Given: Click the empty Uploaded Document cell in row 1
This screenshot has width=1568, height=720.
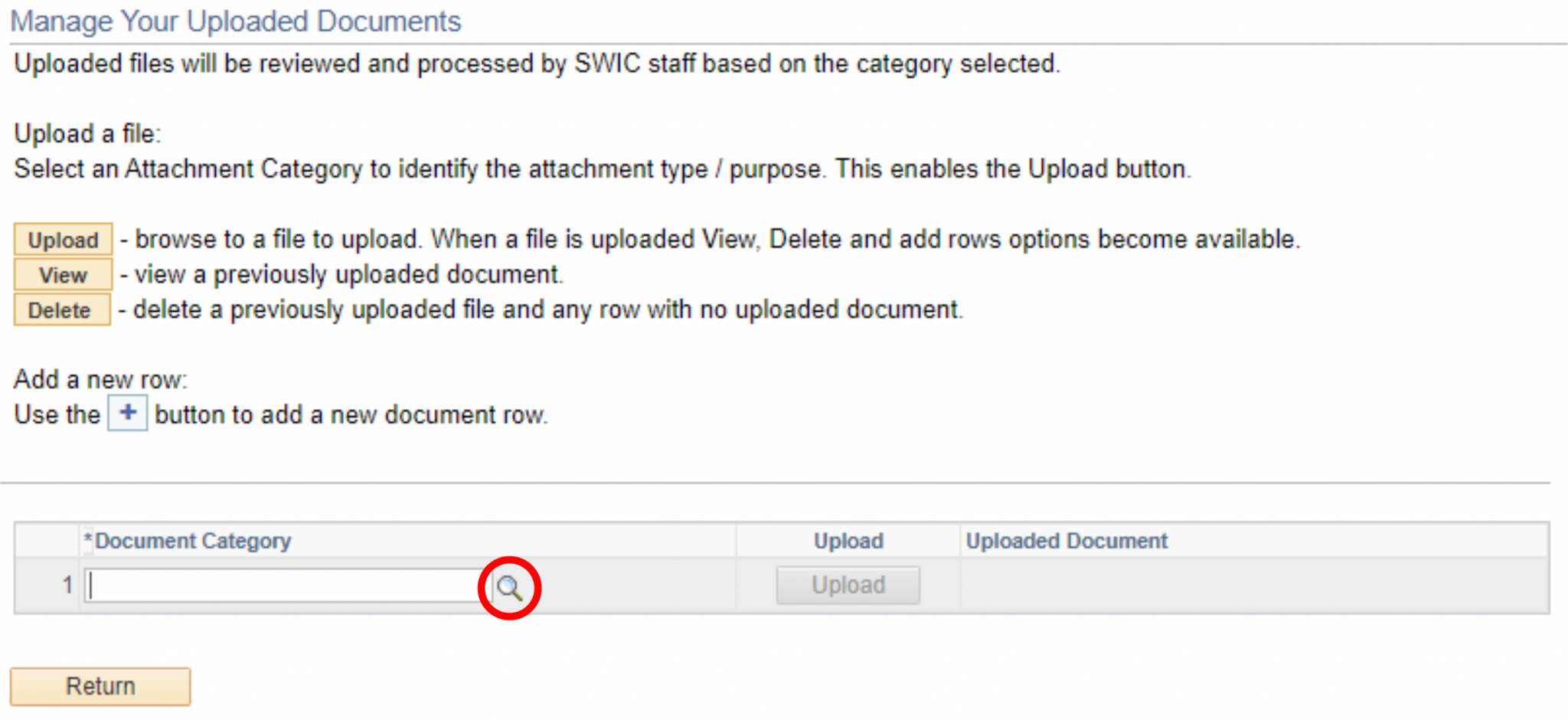Looking at the screenshot, I should [1253, 586].
